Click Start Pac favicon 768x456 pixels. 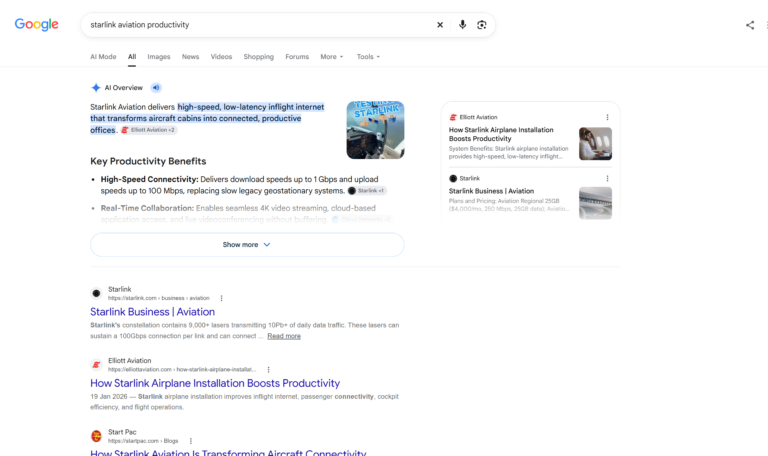(96, 436)
